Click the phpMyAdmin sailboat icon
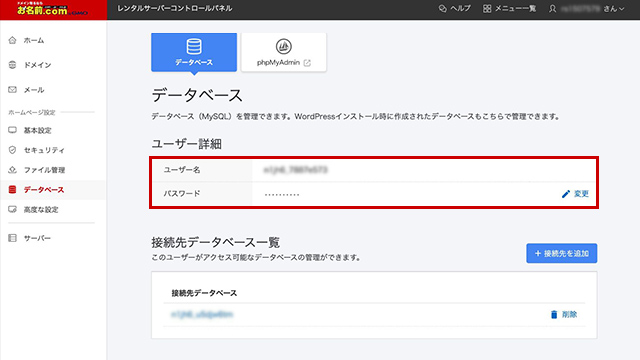640x360 pixels. pyautogui.click(x=283, y=47)
